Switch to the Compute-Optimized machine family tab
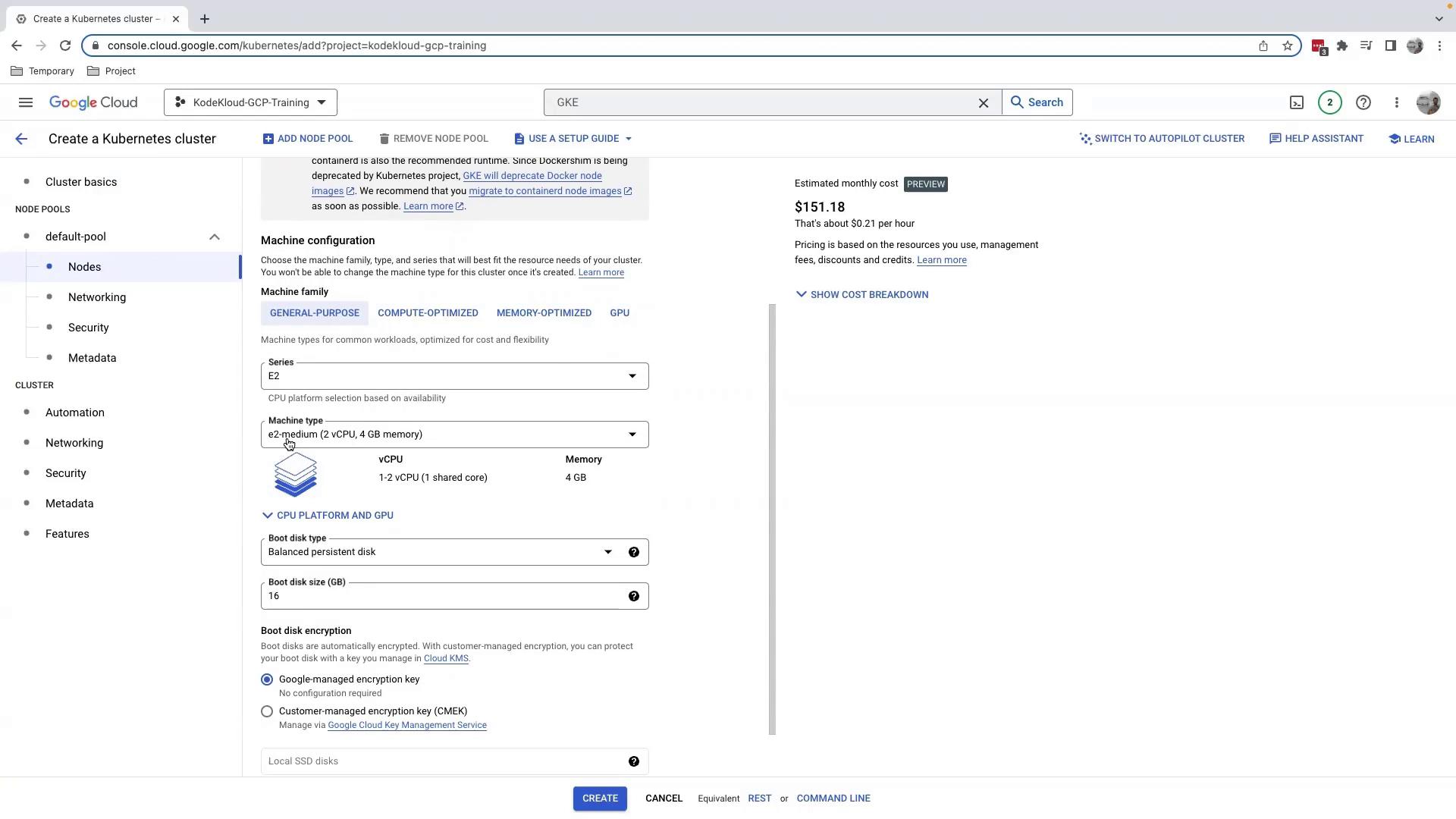 click(x=428, y=313)
